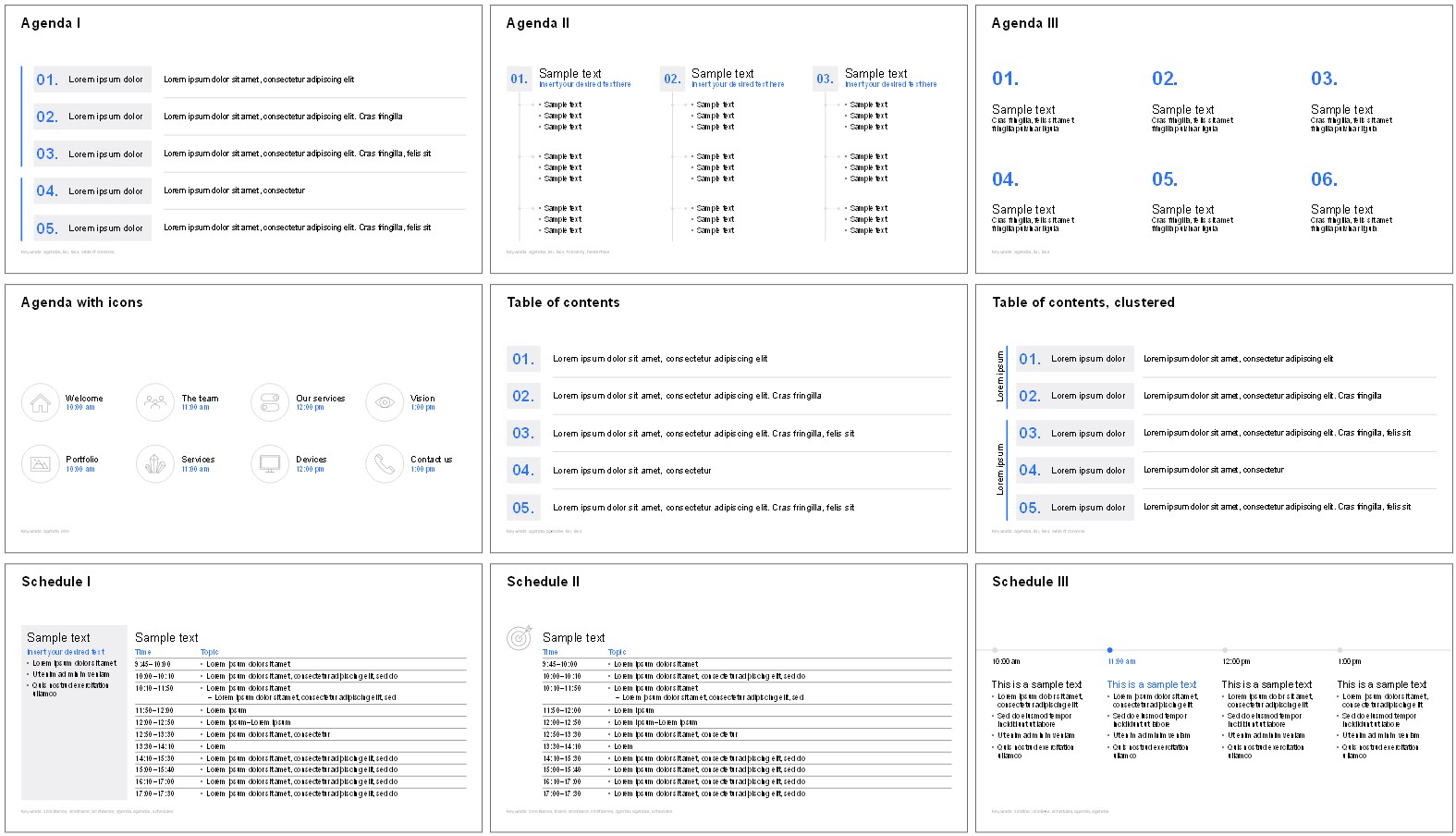Select the 10:00 am timeline dot in Schedule III

pos(995,650)
